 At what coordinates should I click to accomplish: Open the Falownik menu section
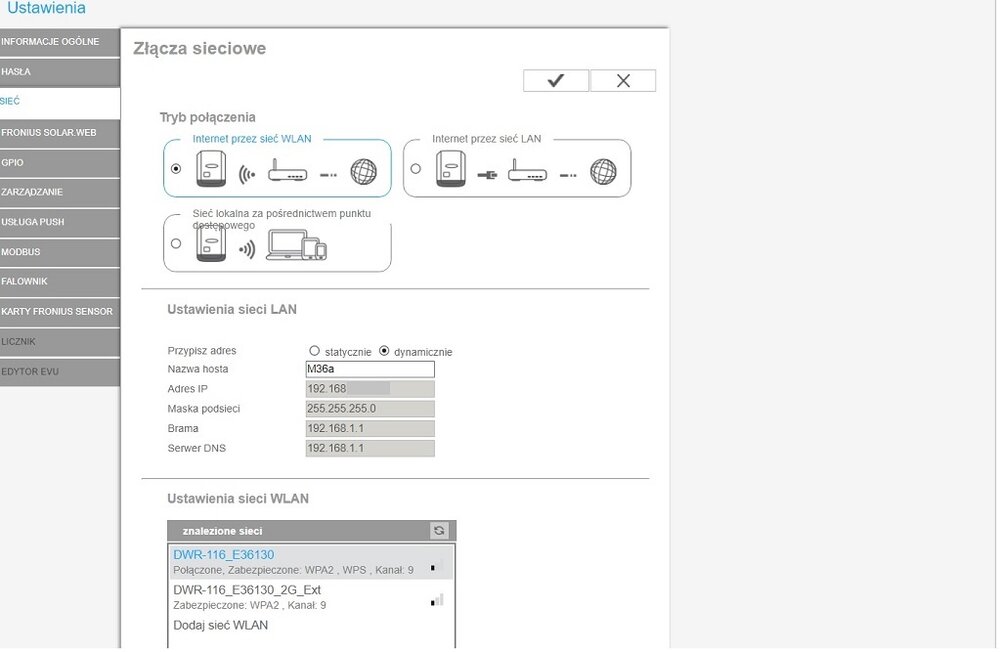pyautogui.click(x=60, y=281)
